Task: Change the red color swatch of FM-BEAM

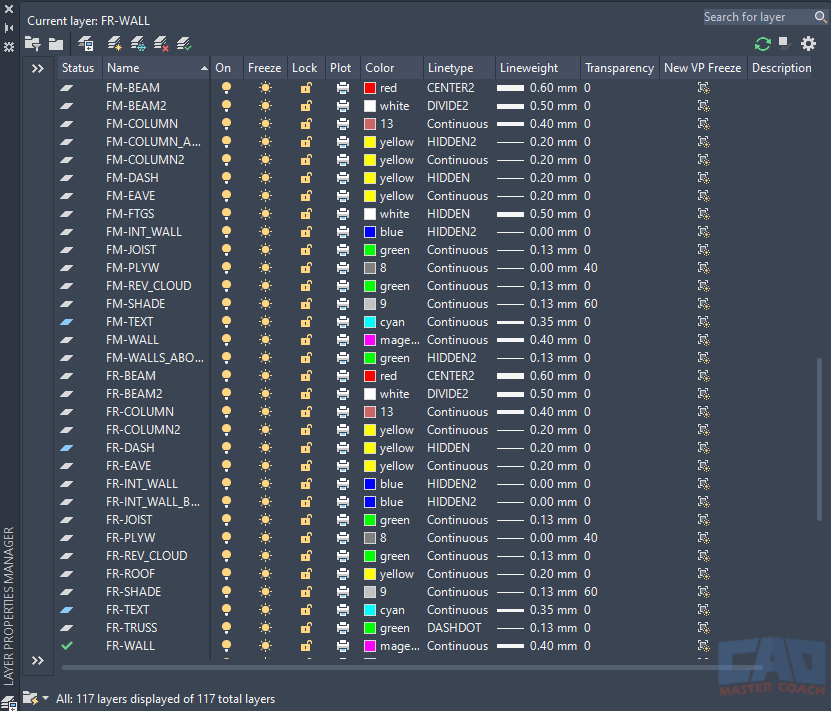Action: click(370, 88)
